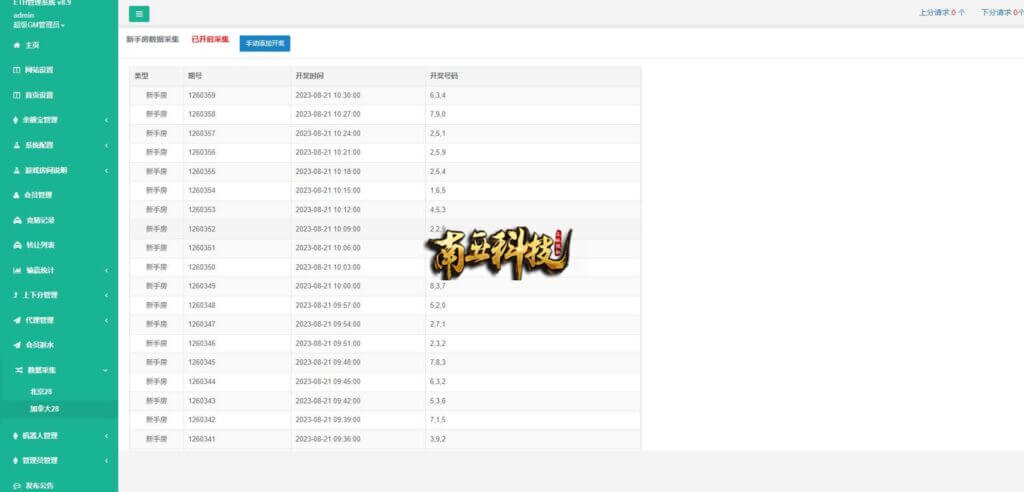Screen dimensions: 1024x492
Task: Click the icon beside 游戏房间说明
Action: click(x=17, y=171)
